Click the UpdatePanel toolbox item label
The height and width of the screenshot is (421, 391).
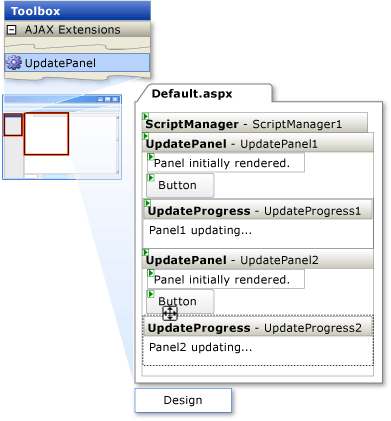pyautogui.click(x=60, y=63)
